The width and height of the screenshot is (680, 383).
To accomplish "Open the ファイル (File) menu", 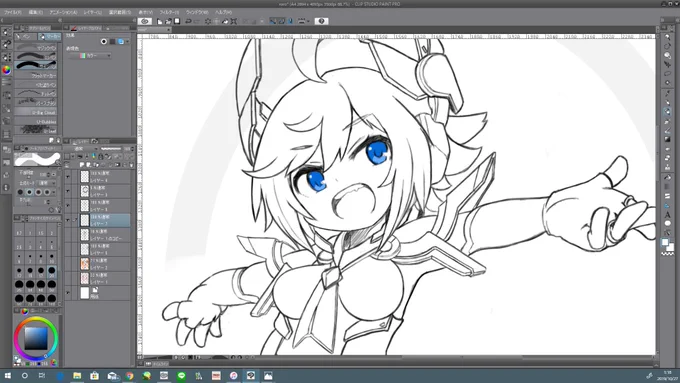I will point(13,12).
